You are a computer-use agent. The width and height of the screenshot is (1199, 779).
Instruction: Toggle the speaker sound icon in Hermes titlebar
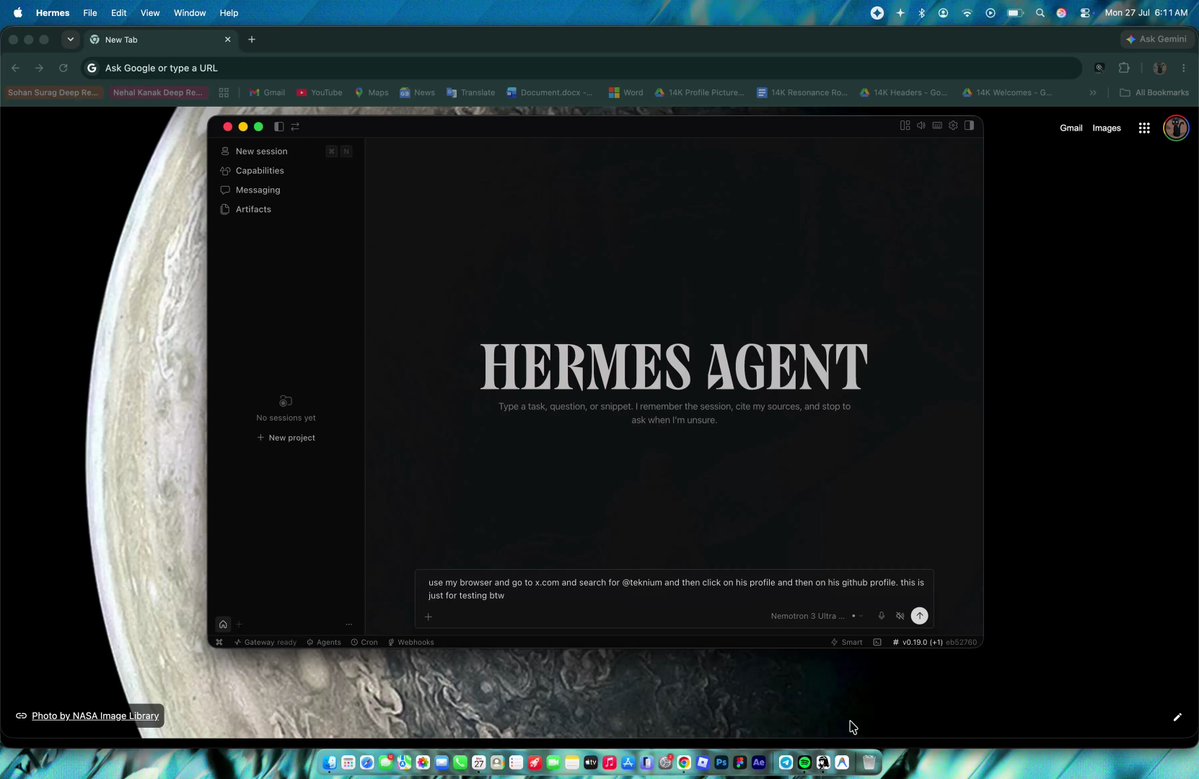921,125
